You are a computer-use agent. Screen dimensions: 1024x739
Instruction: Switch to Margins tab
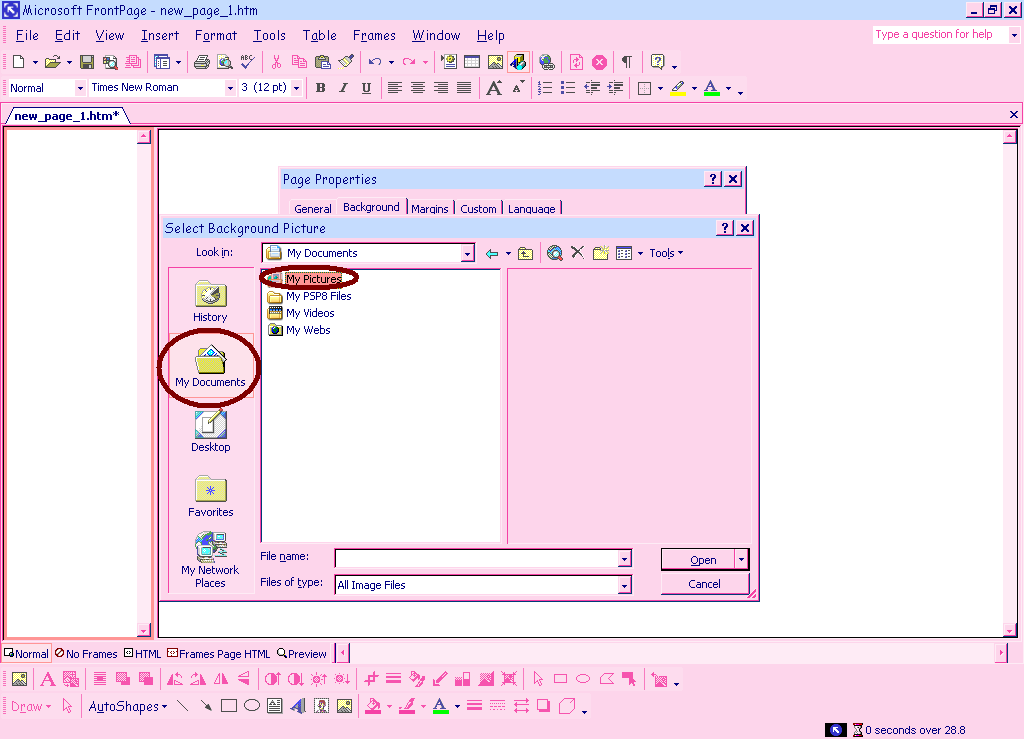pos(430,208)
